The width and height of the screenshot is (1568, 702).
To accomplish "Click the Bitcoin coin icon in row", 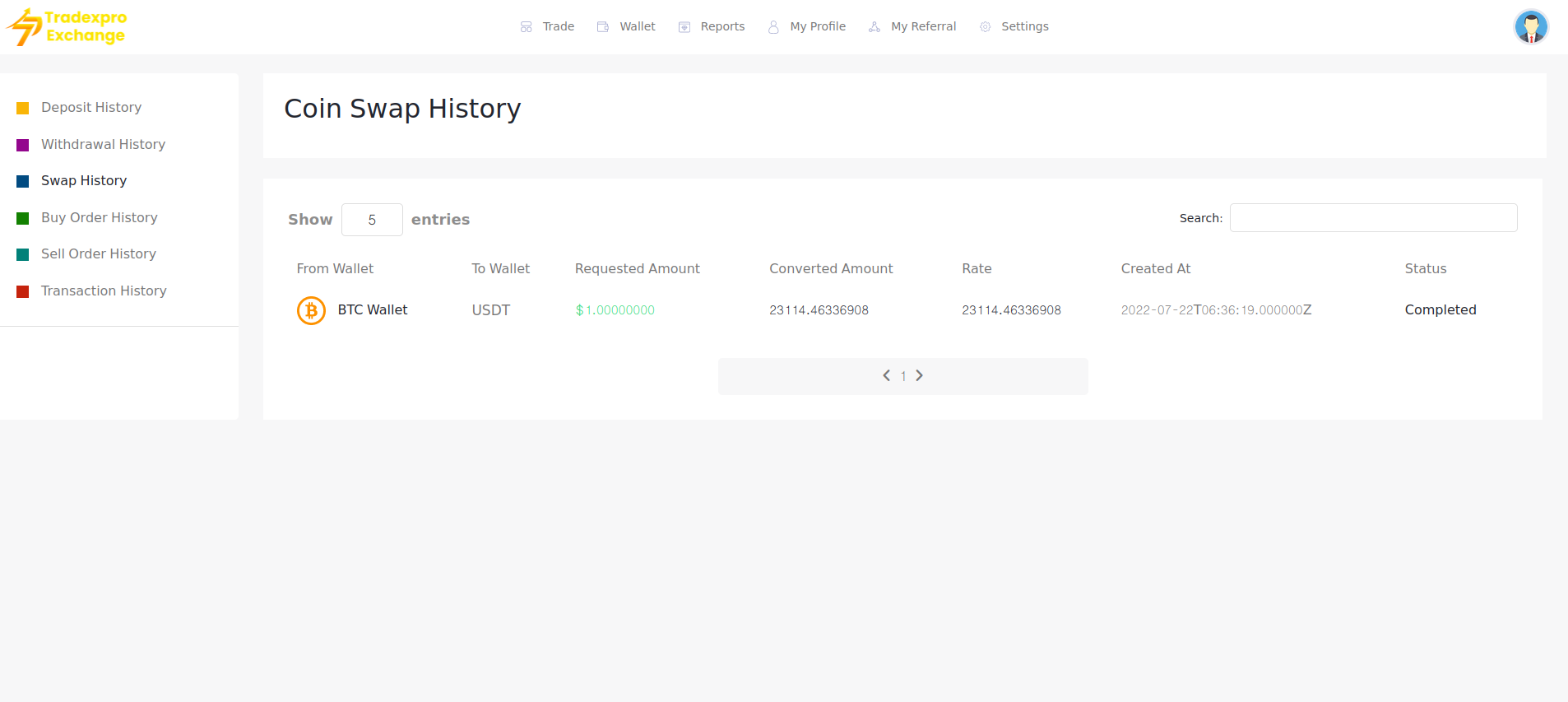I will pos(311,310).
